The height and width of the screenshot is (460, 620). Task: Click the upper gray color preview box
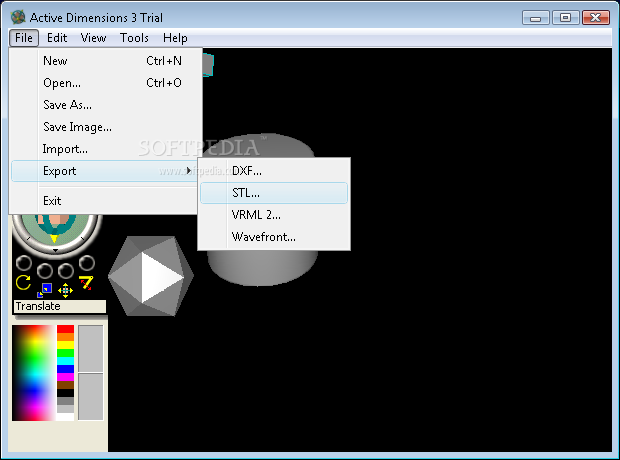coord(91,349)
